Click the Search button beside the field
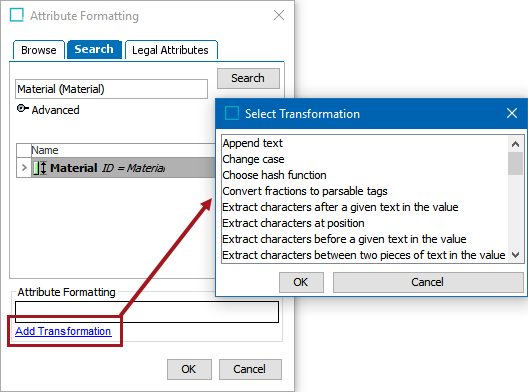 (x=248, y=78)
